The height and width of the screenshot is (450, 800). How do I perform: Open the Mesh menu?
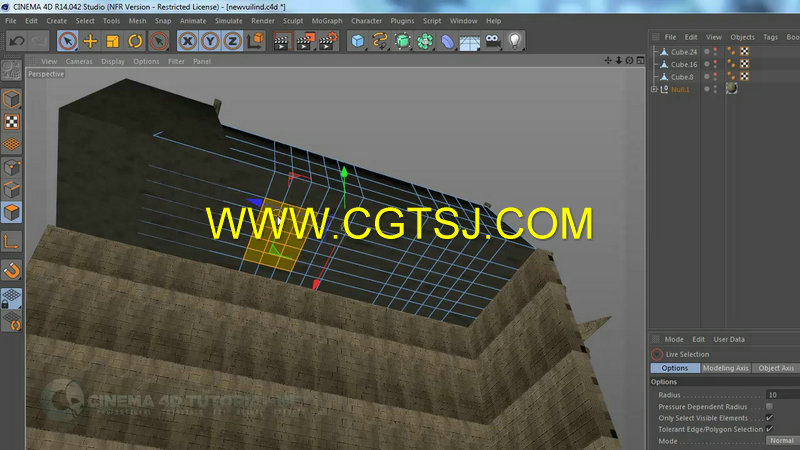pos(137,21)
